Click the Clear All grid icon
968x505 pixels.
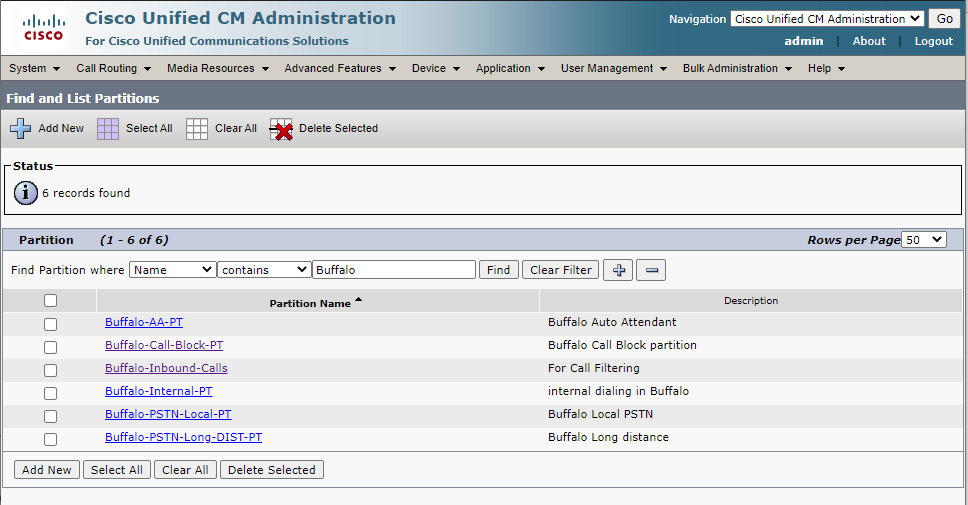pyautogui.click(x=197, y=129)
